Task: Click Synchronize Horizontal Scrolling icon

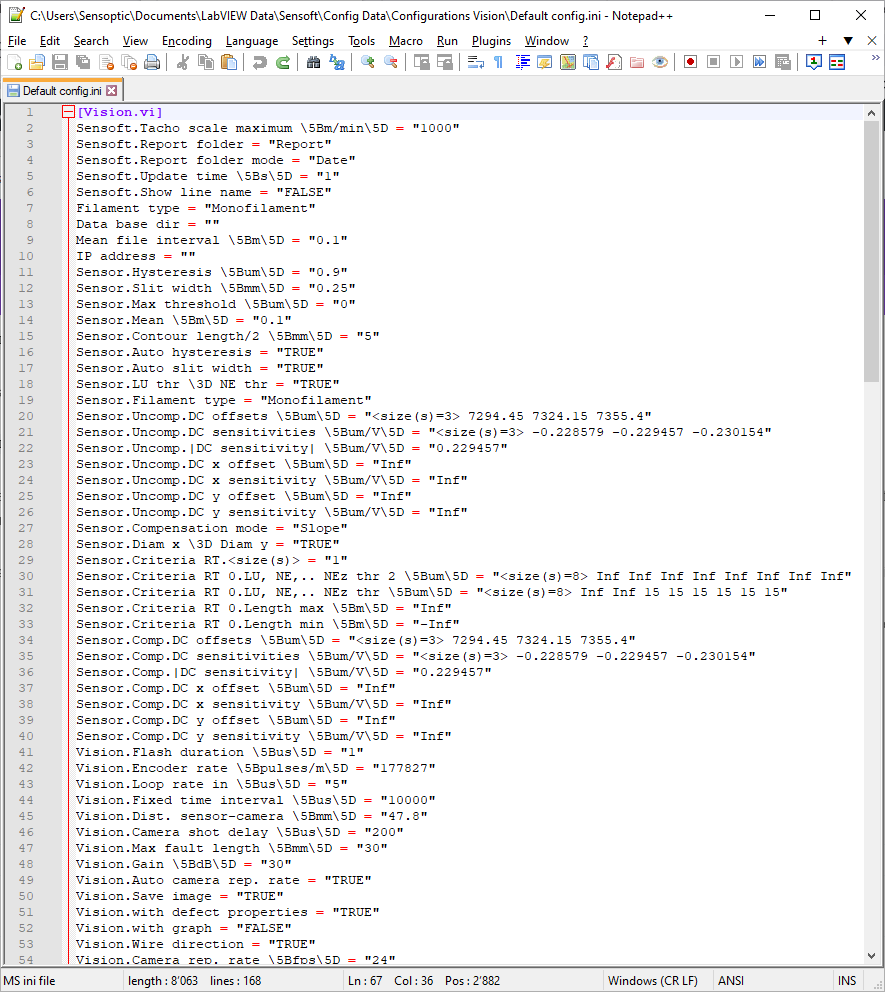Action: (x=445, y=62)
